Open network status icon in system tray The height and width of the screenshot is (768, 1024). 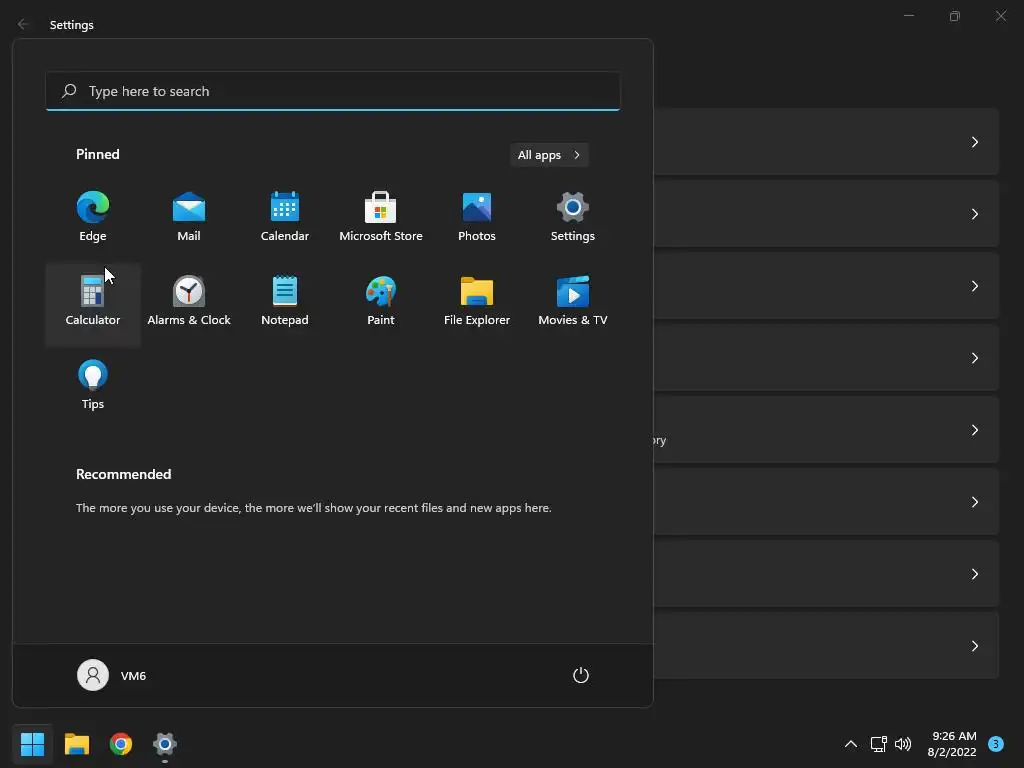tap(878, 744)
